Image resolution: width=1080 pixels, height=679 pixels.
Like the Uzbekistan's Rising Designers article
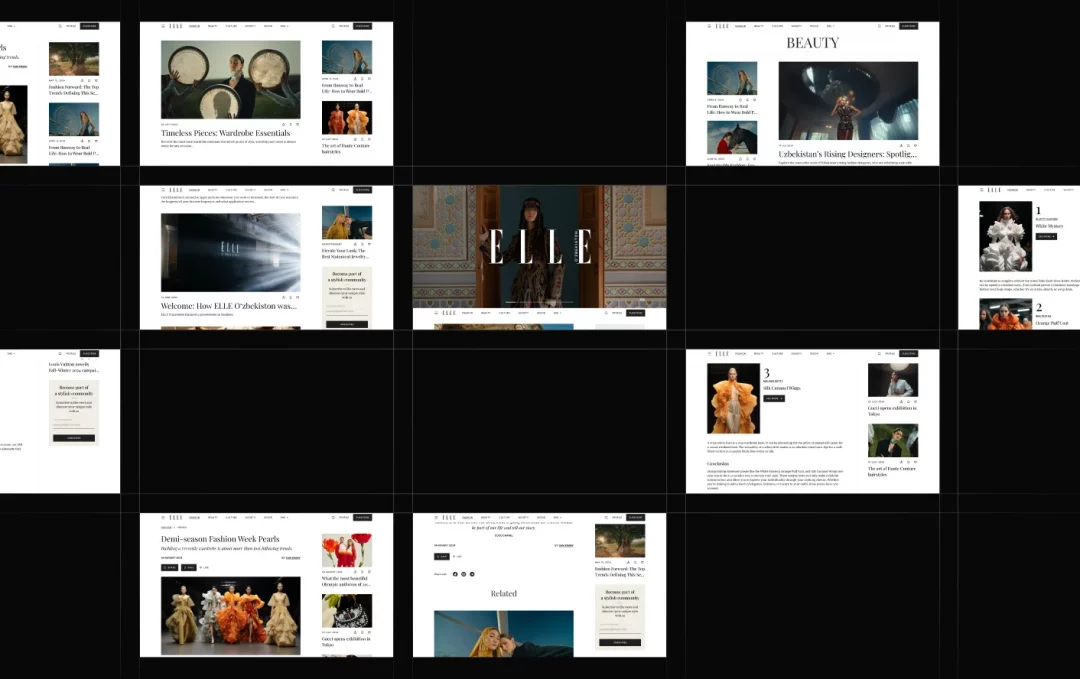click(x=915, y=145)
